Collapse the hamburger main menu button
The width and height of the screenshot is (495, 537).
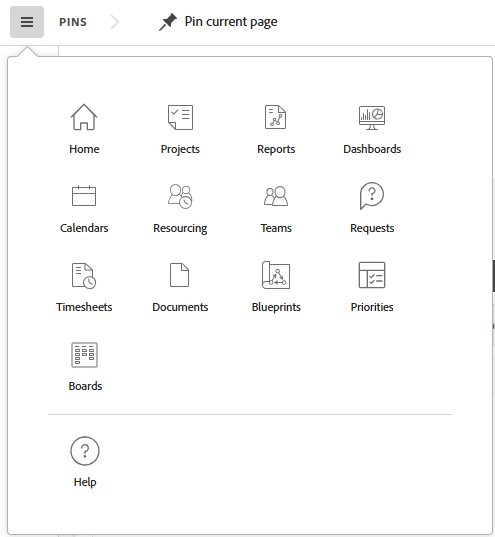coord(27,22)
